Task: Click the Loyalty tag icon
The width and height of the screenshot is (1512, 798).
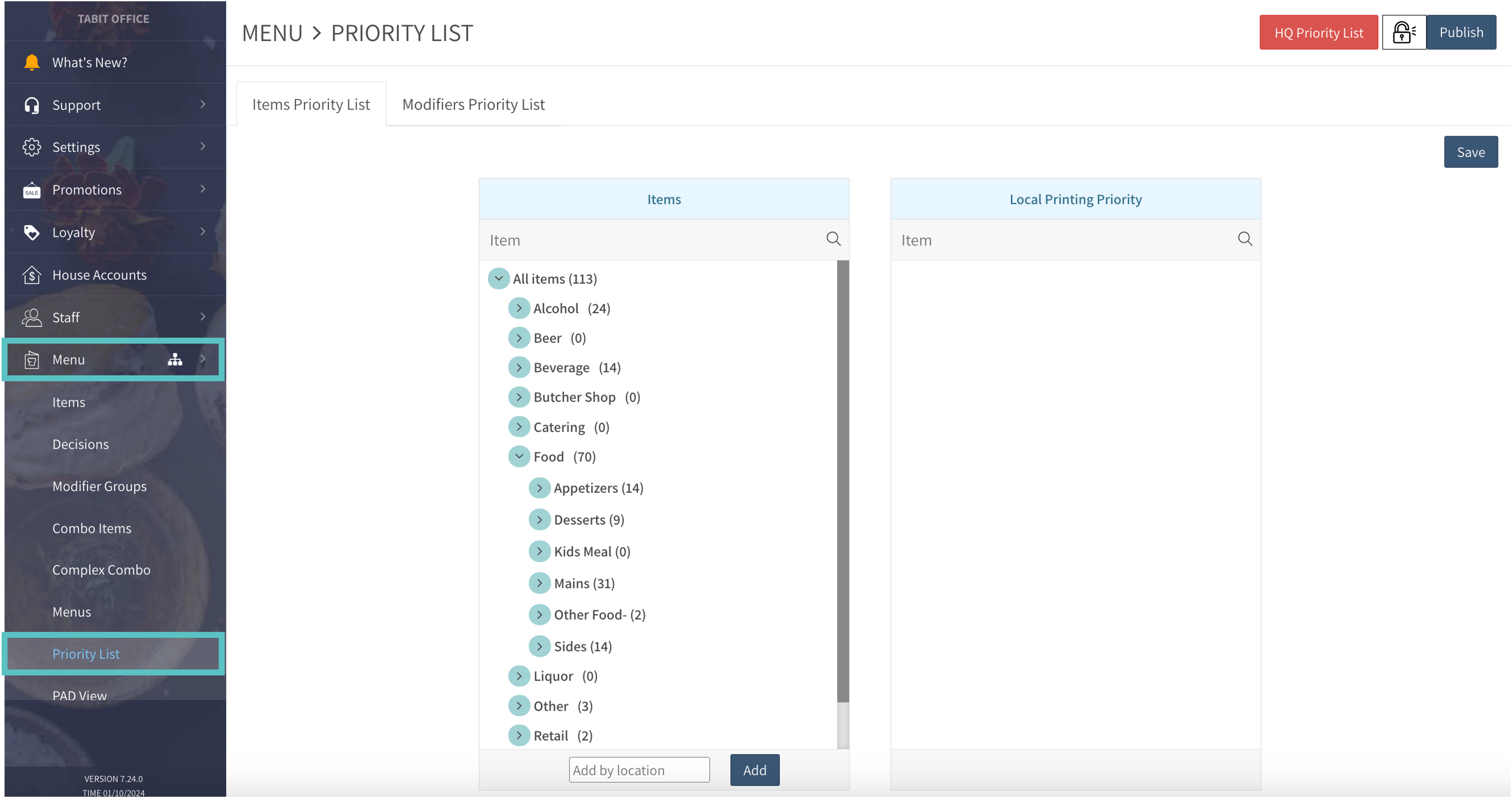Action: coord(32,232)
